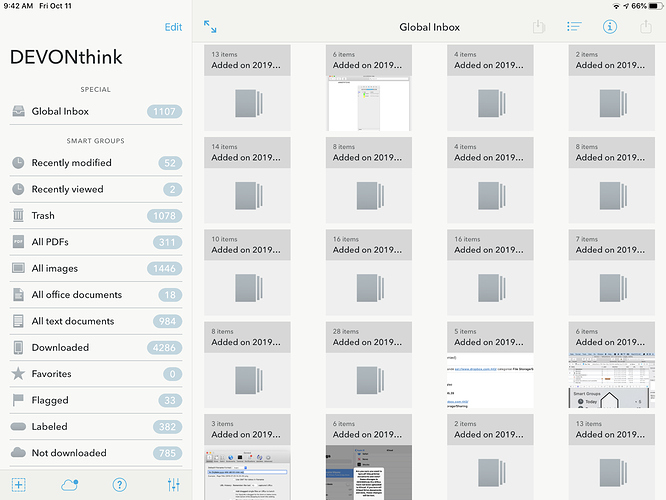Tap the Wi-Fi status icon
The image size is (666, 500).
[x=616, y=6]
